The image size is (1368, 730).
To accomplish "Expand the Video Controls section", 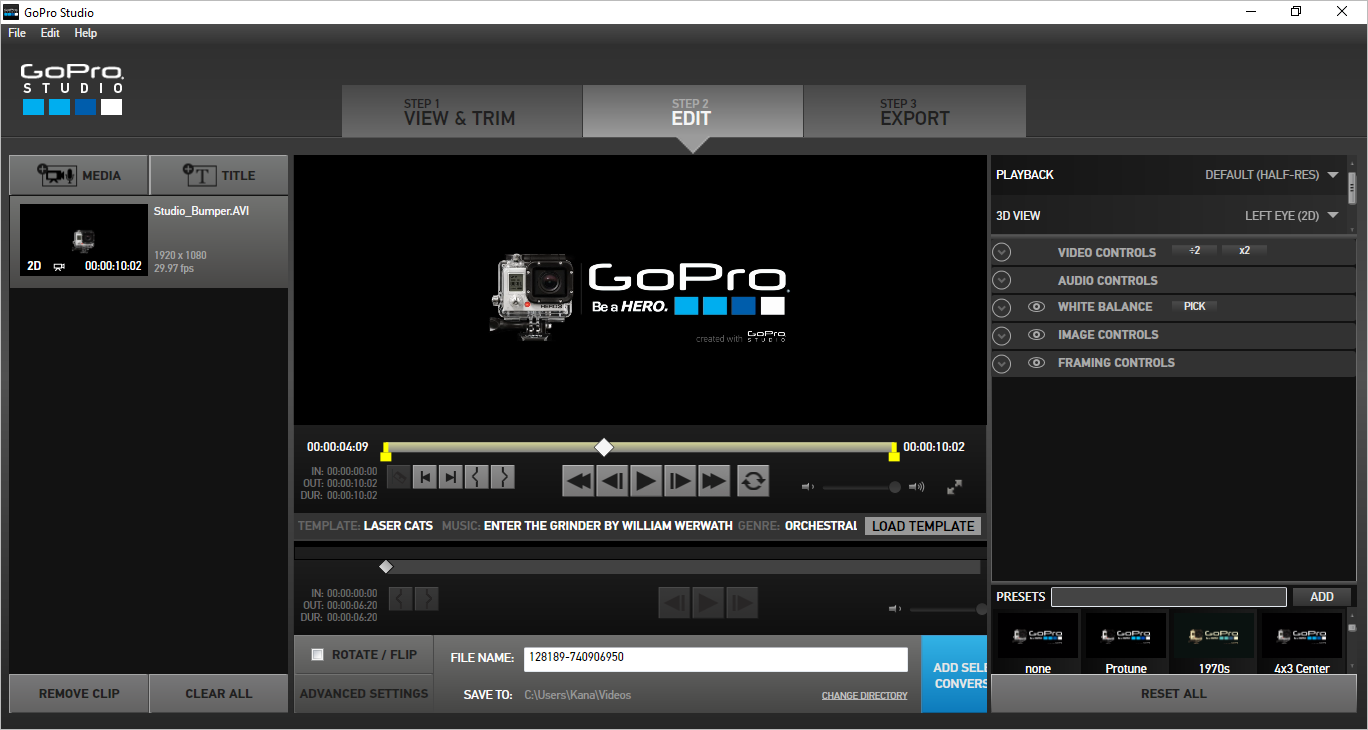I will click(1002, 253).
